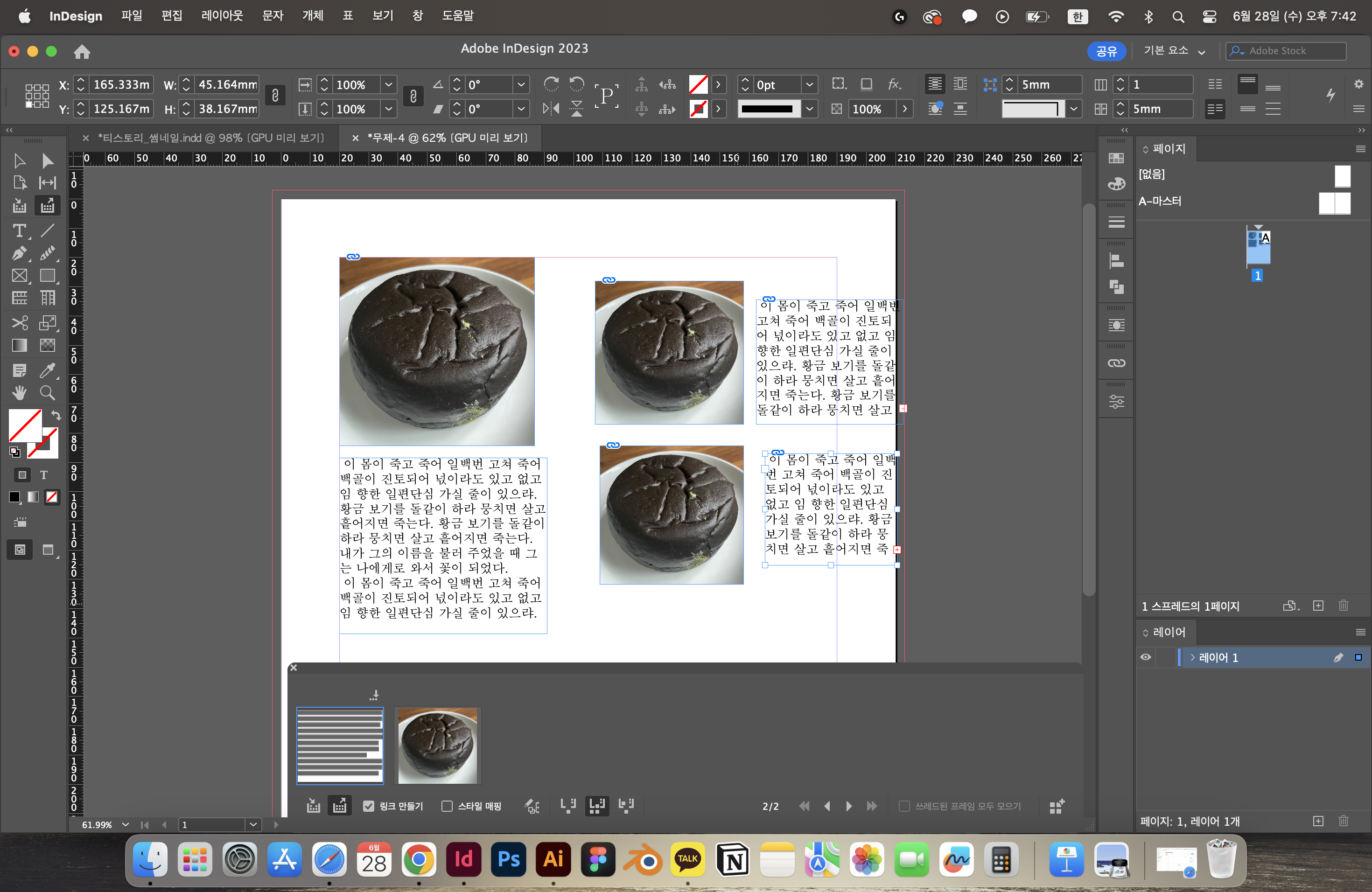Image resolution: width=1372 pixels, height=892 pixels.
Task: Click the fill color swatch in control bar
Action: (698, 85)
